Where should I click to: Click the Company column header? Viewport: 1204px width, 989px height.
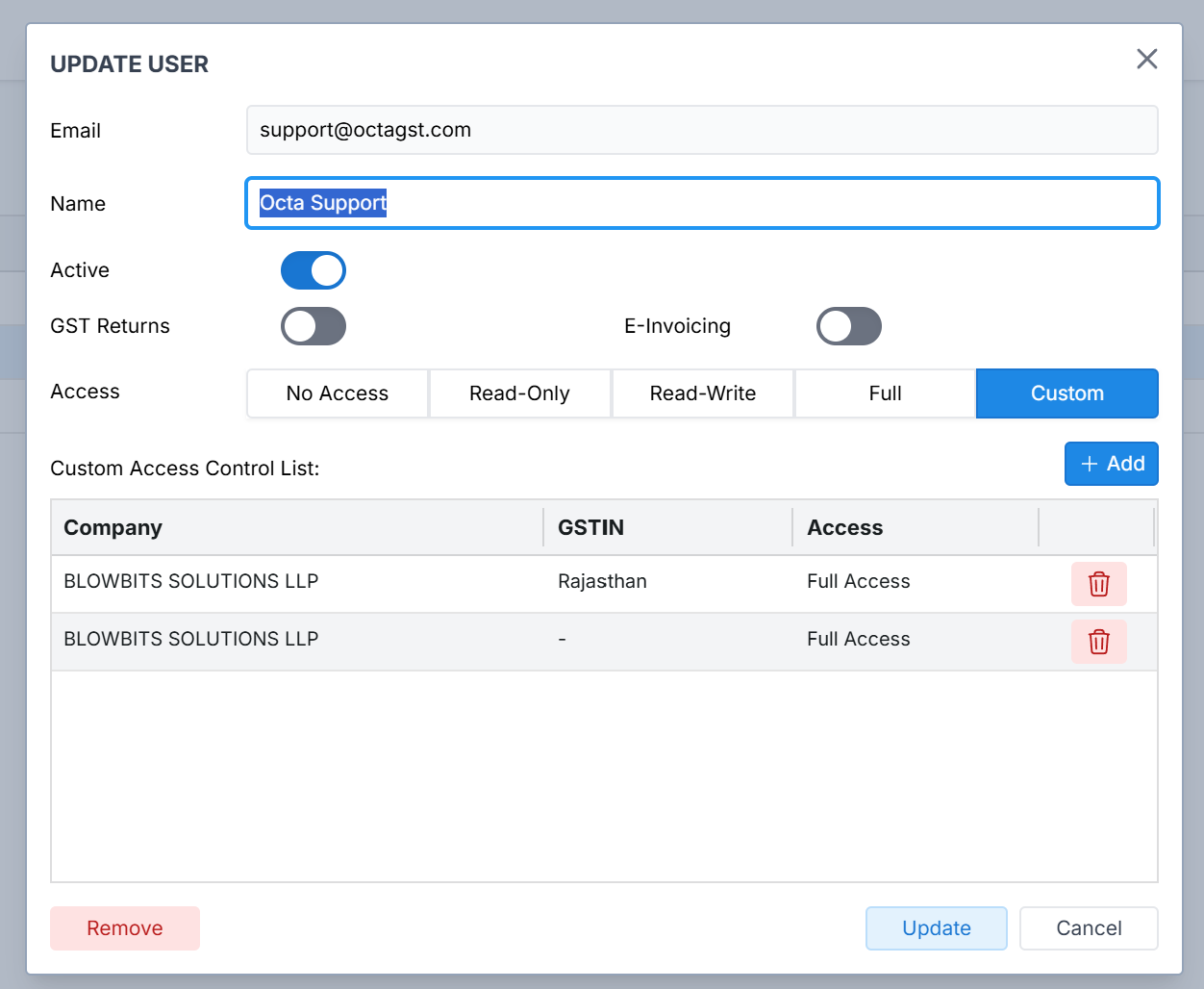point(113,527)
